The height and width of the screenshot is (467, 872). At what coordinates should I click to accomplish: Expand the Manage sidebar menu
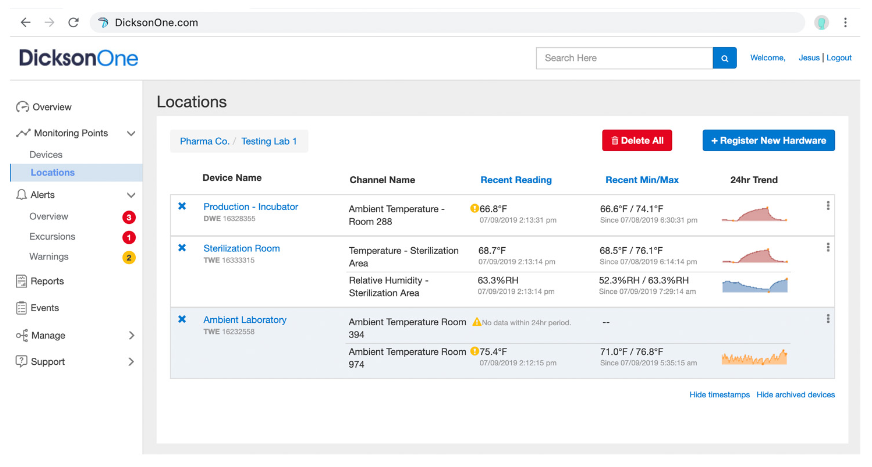130,335
